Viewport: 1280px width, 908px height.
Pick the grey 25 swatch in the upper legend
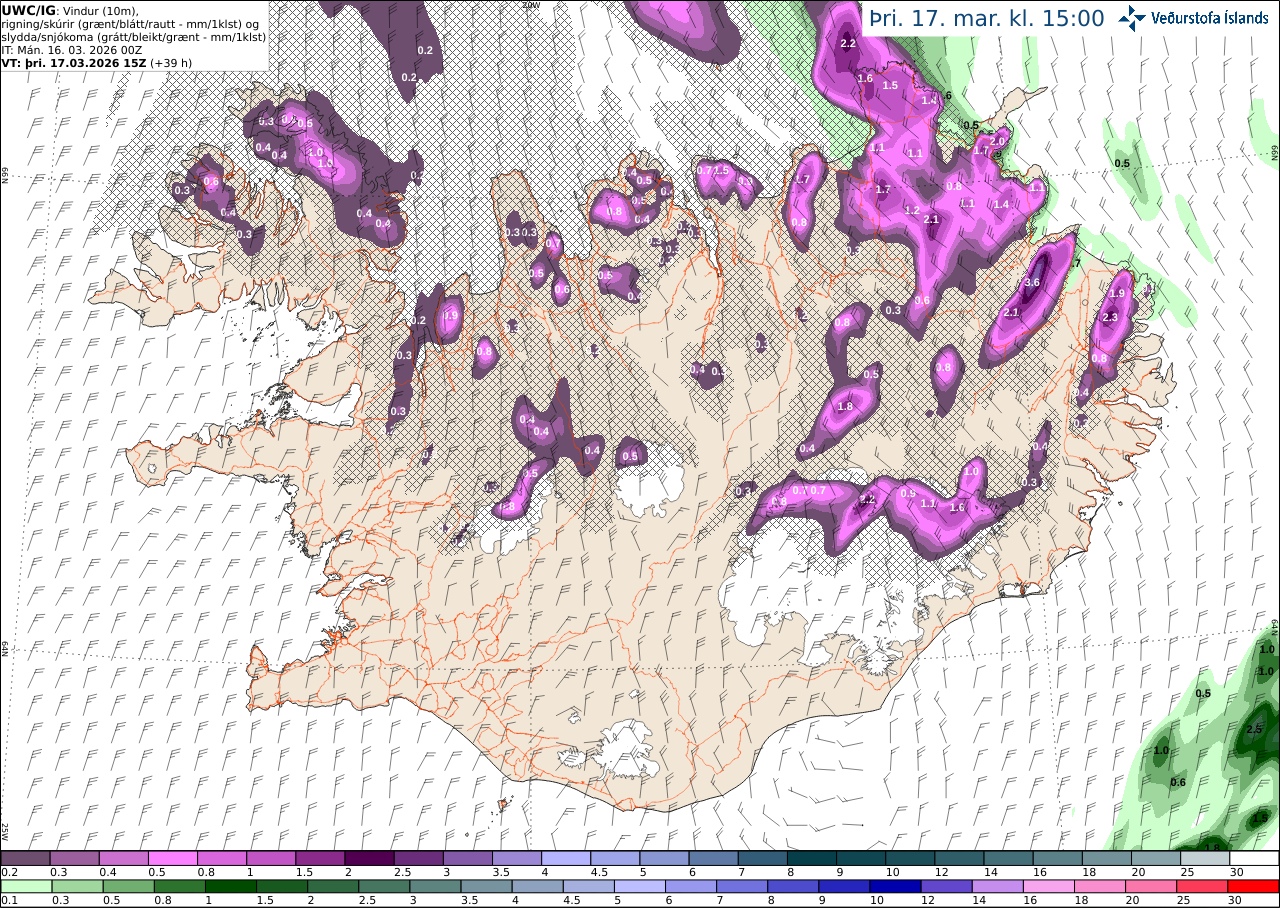[x=1206, y=858]
